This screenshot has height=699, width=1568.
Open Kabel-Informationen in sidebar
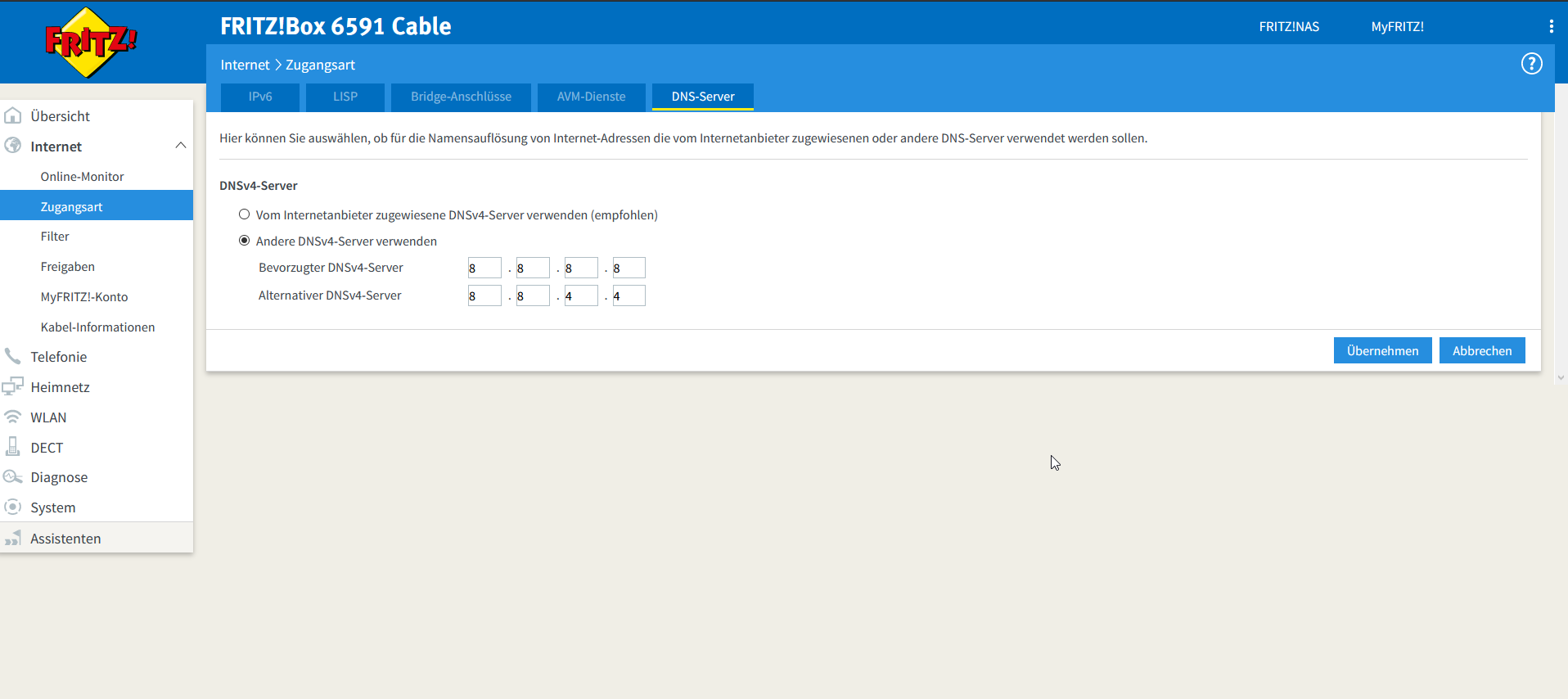[x=97, y=327]
